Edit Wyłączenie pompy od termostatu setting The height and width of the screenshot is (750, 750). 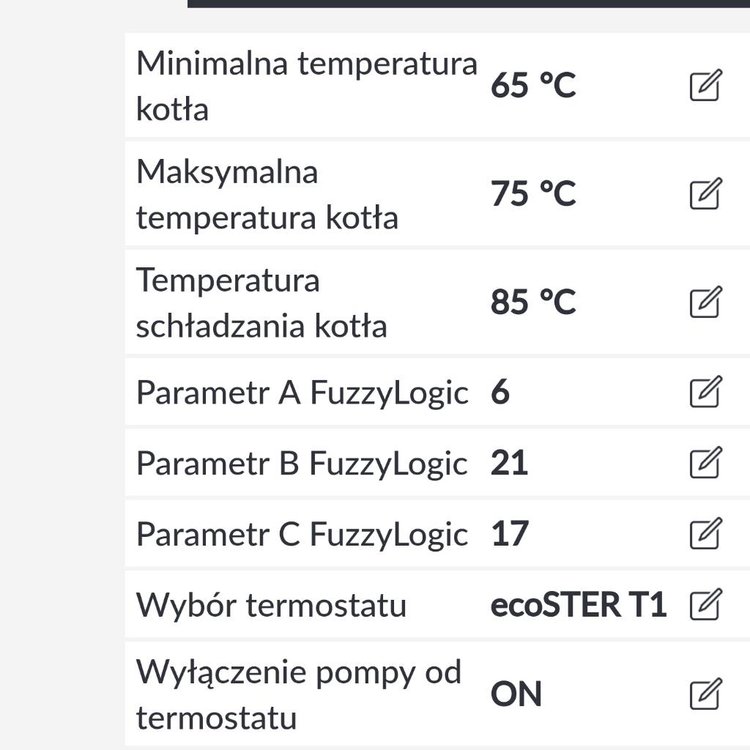pos(706,694)
